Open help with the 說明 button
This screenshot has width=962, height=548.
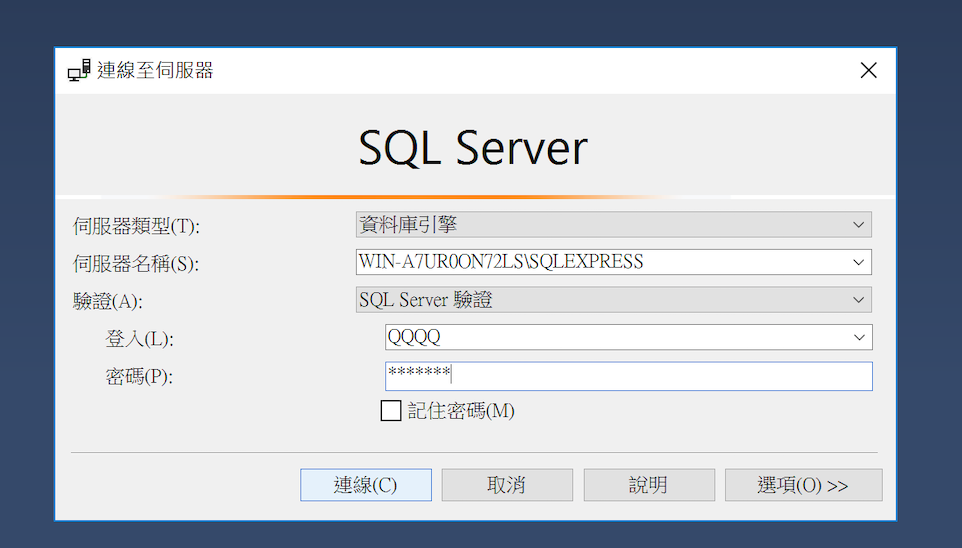[x=649, y=485]
